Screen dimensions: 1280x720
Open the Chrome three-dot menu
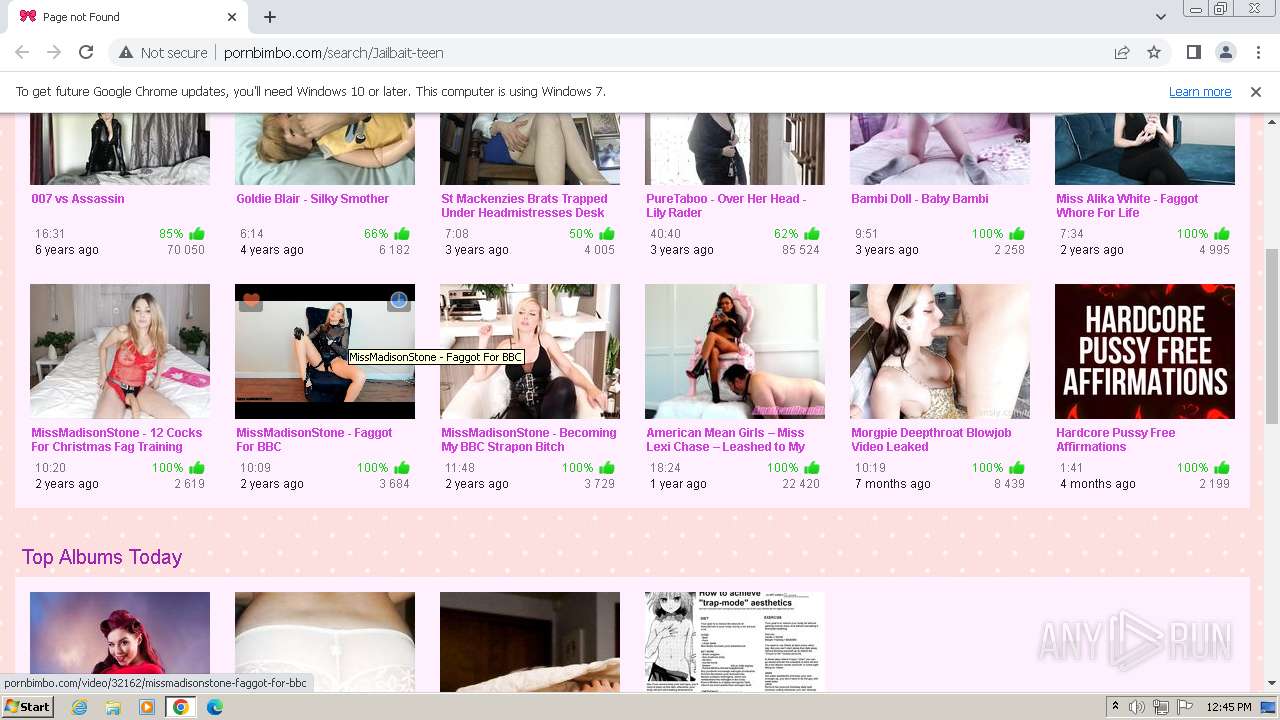pos(1257,53)
